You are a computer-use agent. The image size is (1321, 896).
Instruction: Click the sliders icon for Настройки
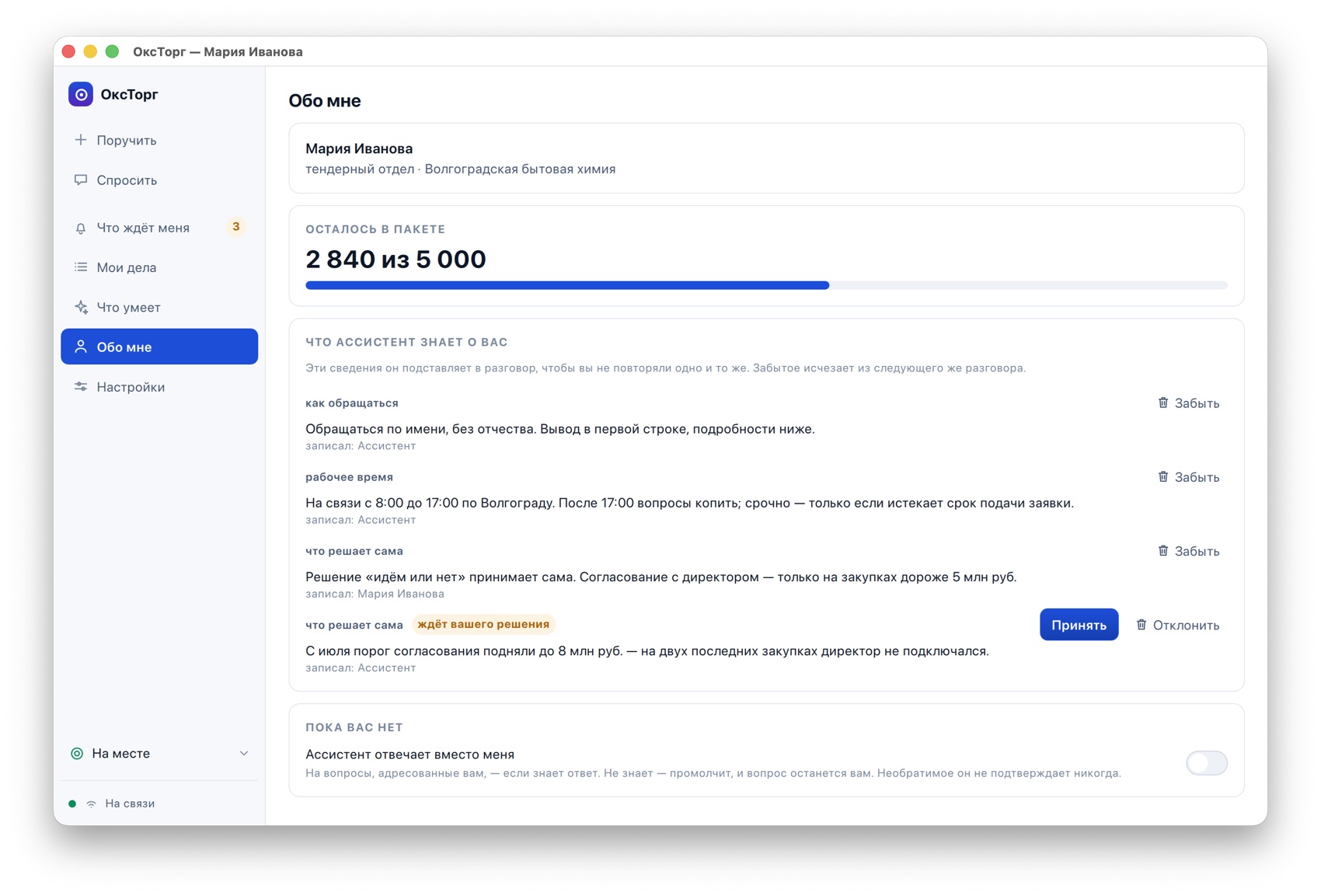(x=81, y=386)
